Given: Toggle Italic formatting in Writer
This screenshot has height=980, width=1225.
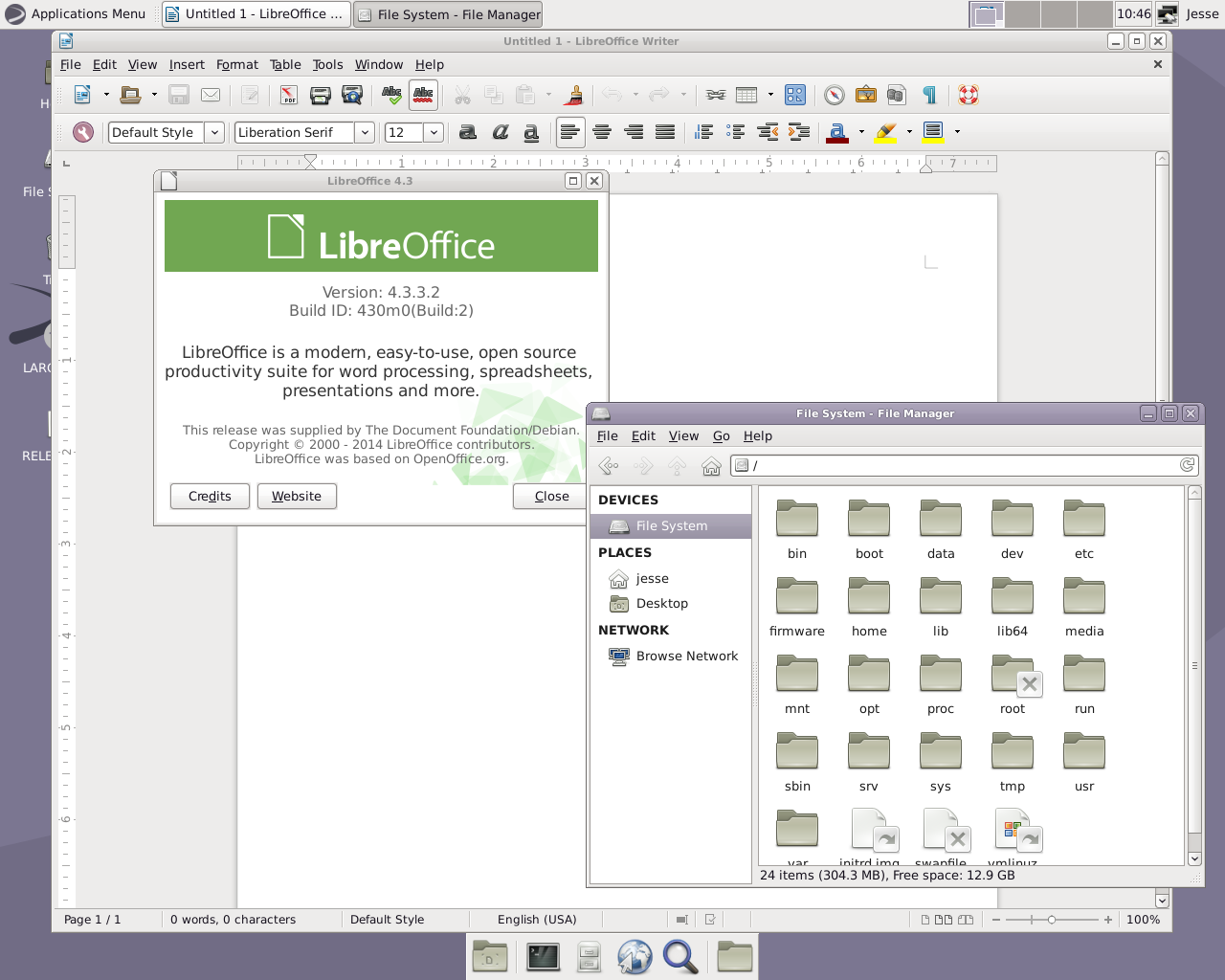Looking at the screenshot, I should (x=500, y=132).
